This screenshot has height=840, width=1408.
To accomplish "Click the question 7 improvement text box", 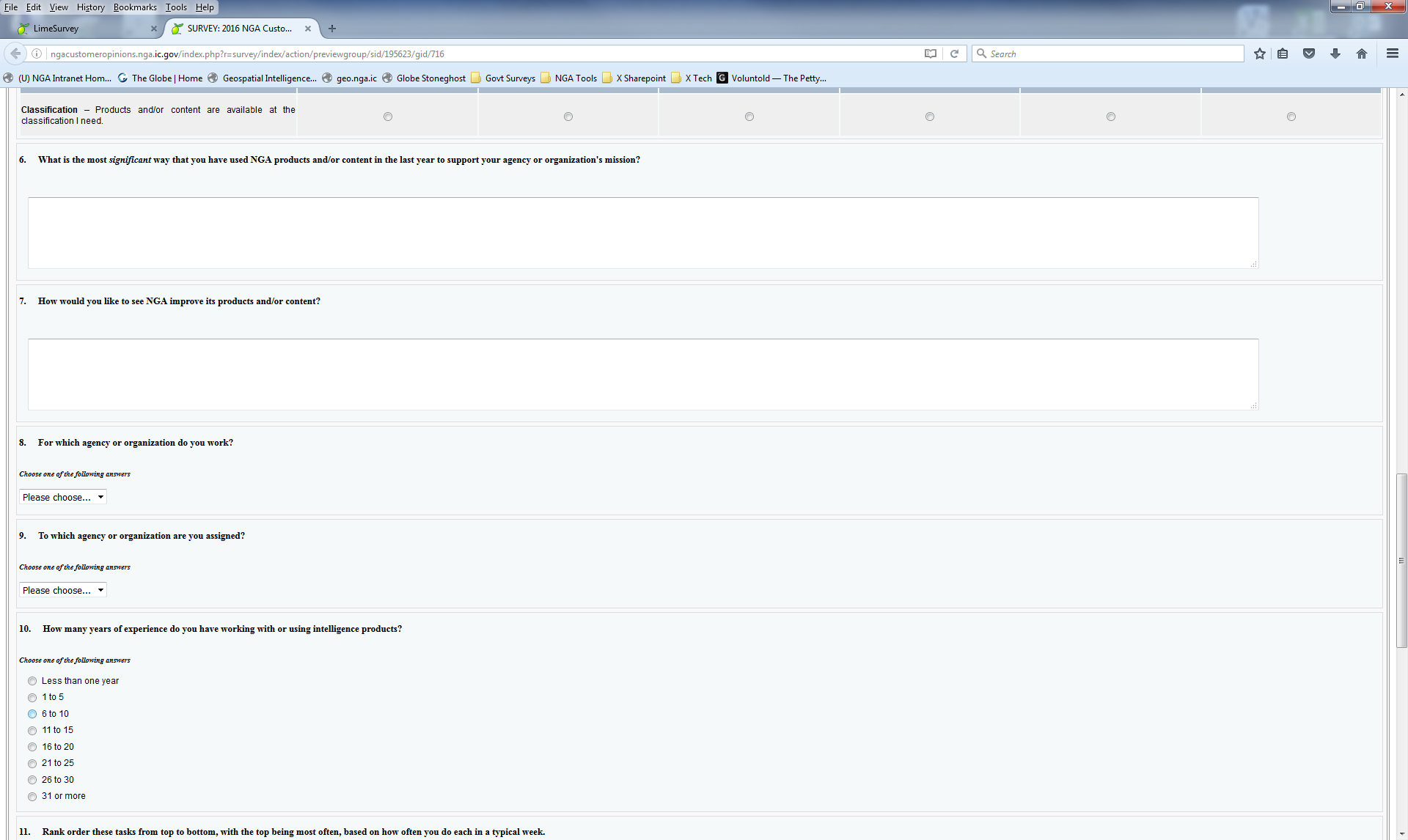I will (x=642, y=374).
